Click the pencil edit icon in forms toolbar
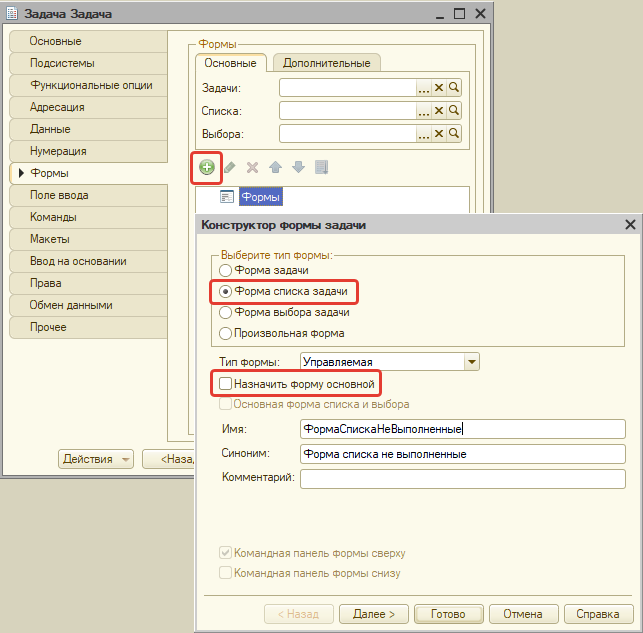 [x=229, y=167]
